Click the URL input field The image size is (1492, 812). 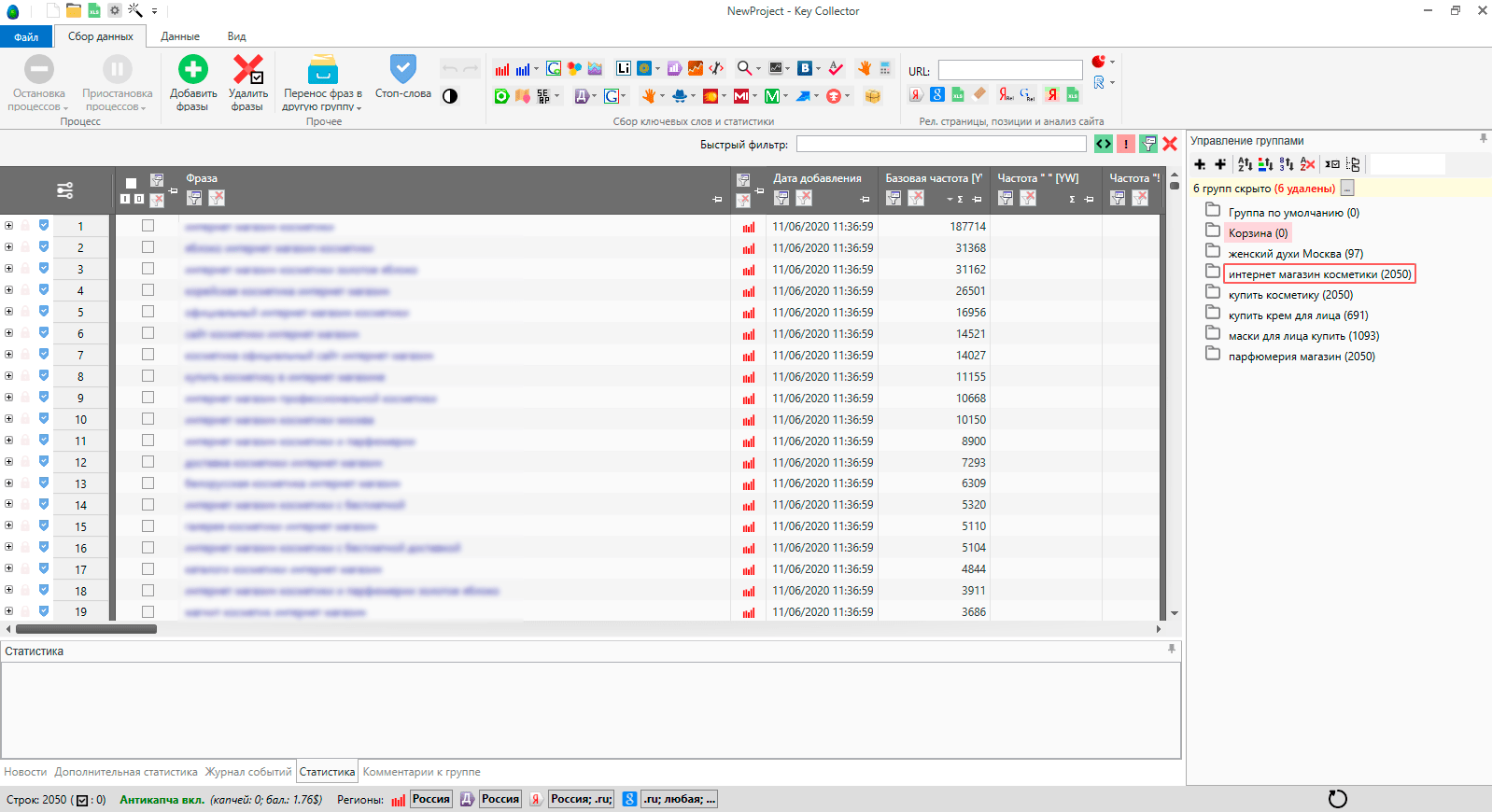1010,71
